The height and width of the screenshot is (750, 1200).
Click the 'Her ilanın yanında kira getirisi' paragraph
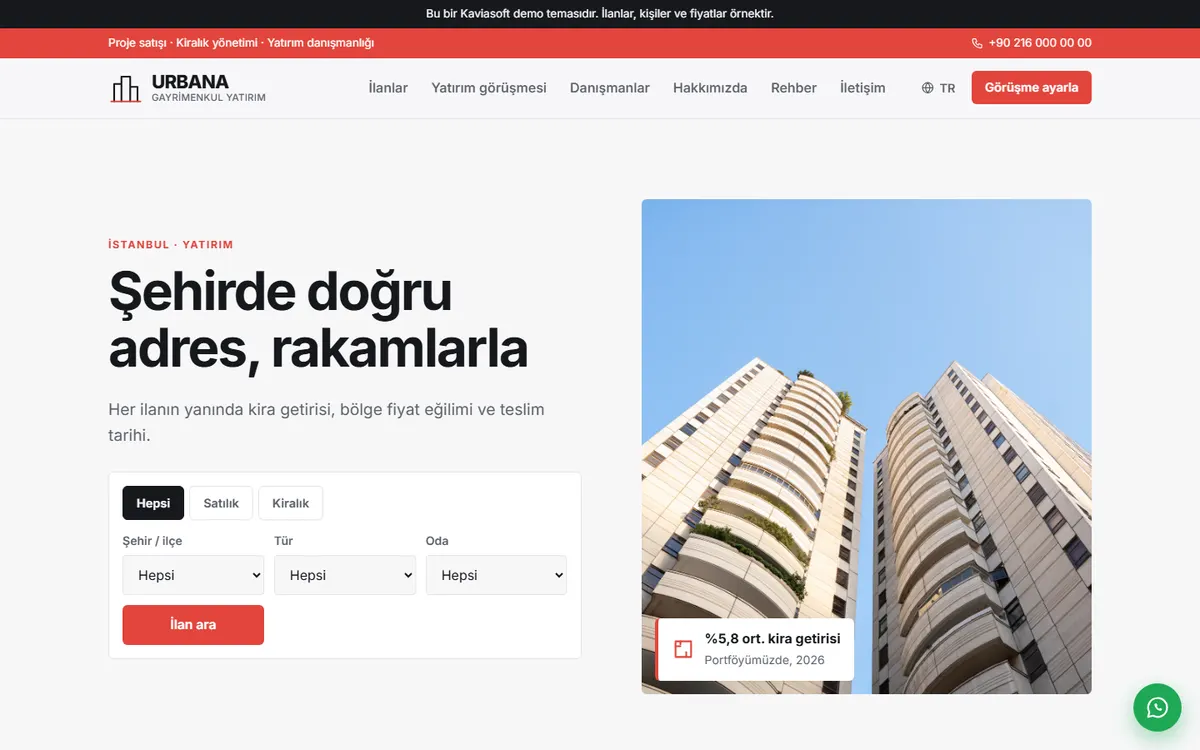click(327, 422)
